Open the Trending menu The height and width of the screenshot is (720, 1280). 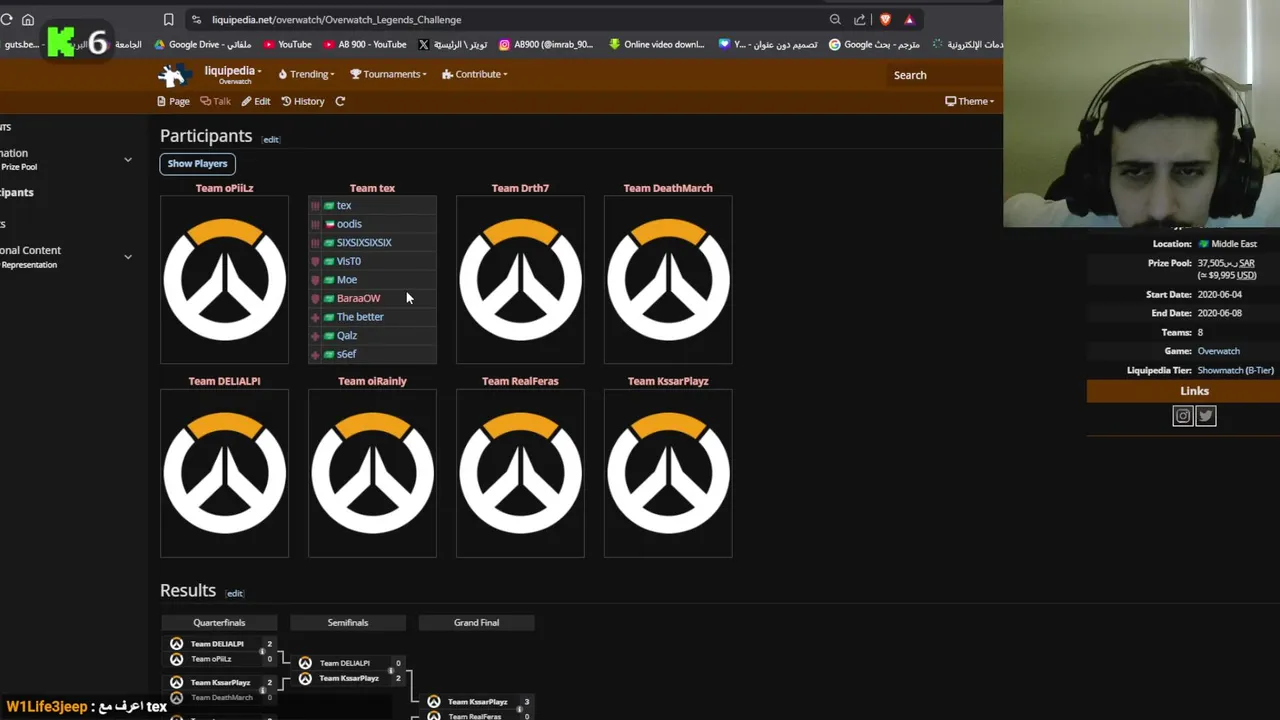pyautogui.click(x=306, y=74)
